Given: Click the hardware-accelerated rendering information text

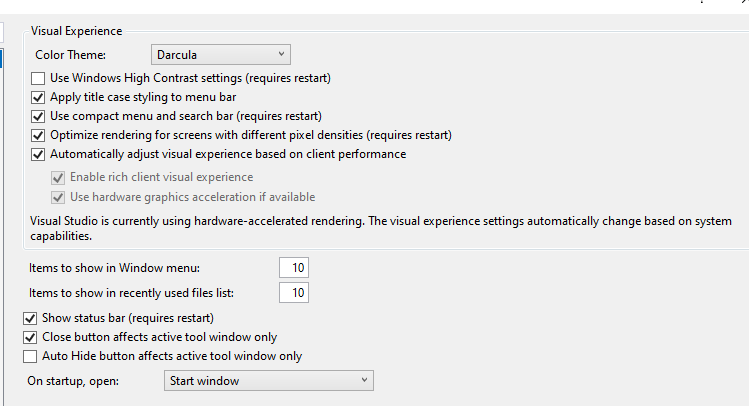Looking at the screenshot, I should pyautogui.click(x=380, y=228).
